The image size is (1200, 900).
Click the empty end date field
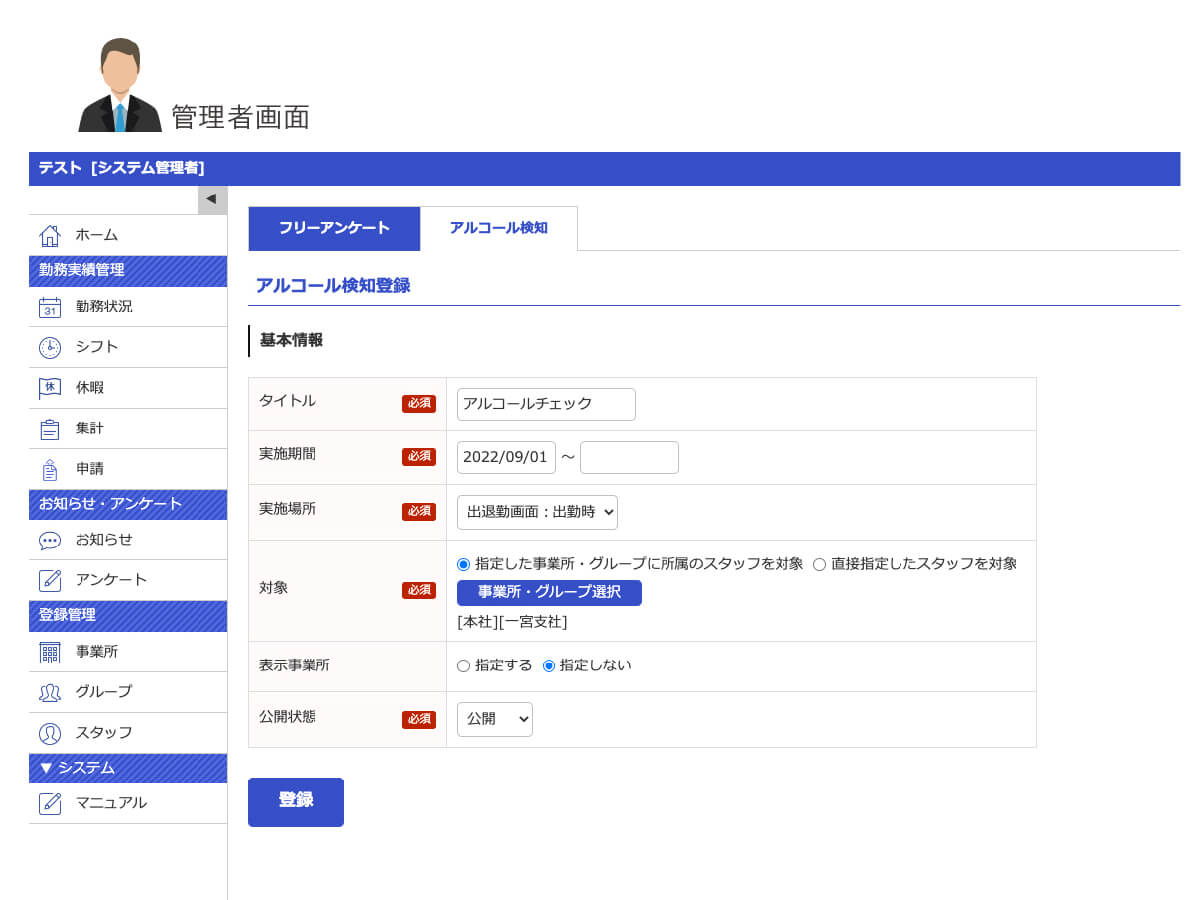tap(629, 457)
